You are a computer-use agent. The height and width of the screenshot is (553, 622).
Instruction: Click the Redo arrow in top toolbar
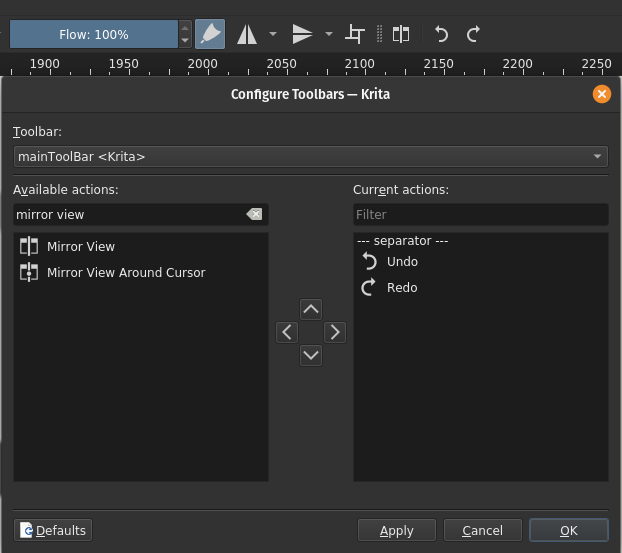(x=473, y=34)
